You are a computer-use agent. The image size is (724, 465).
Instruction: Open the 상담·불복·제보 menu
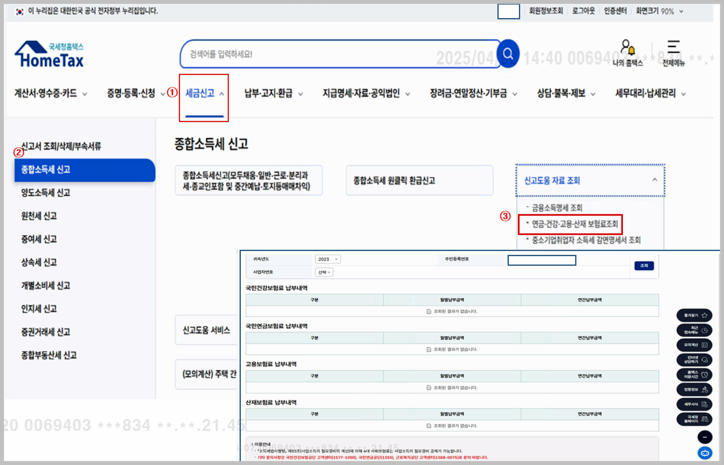[566, 94]
